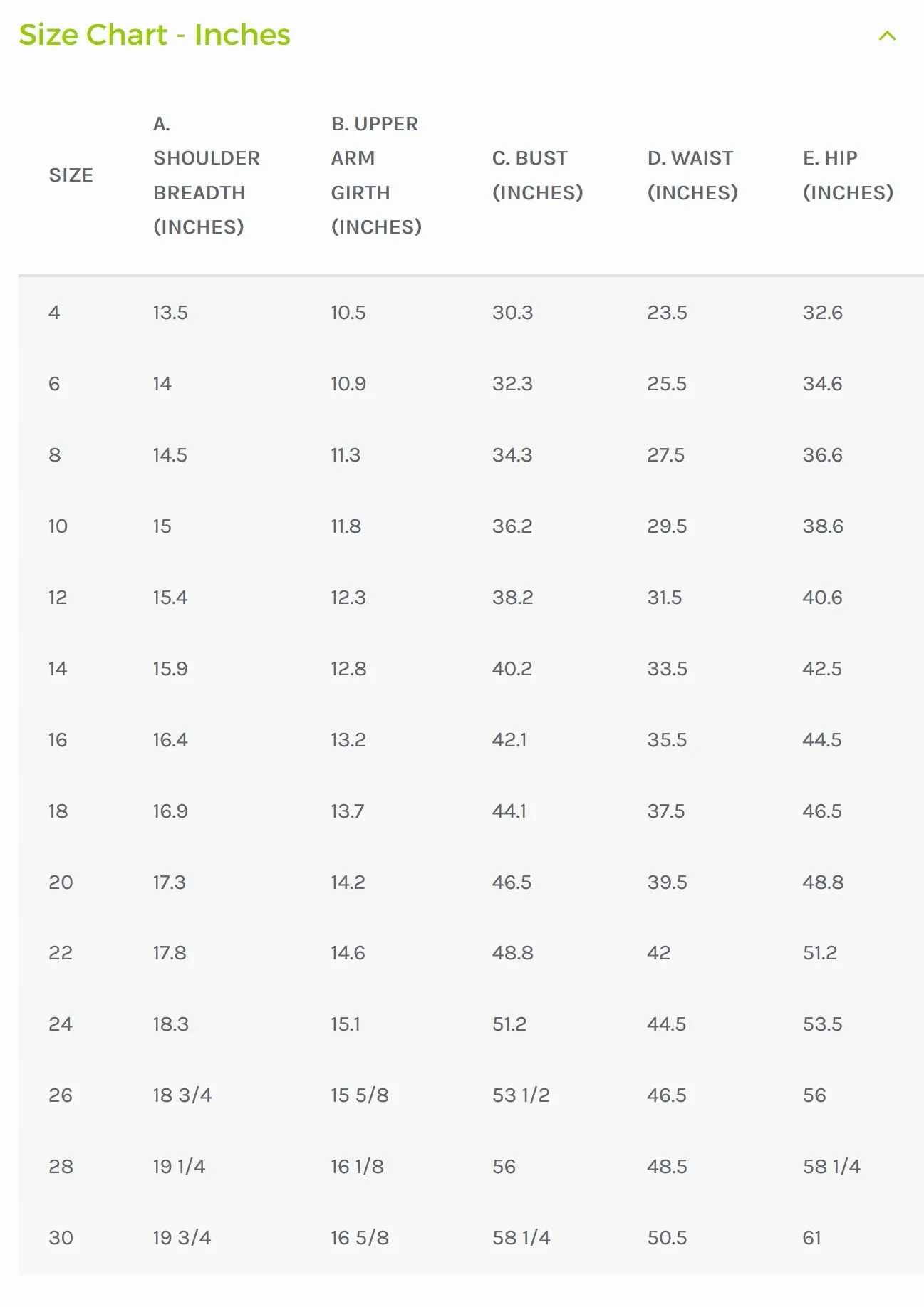
Task: Click the D. Waist (Inches) header
Action: click(x=692, y=175)
